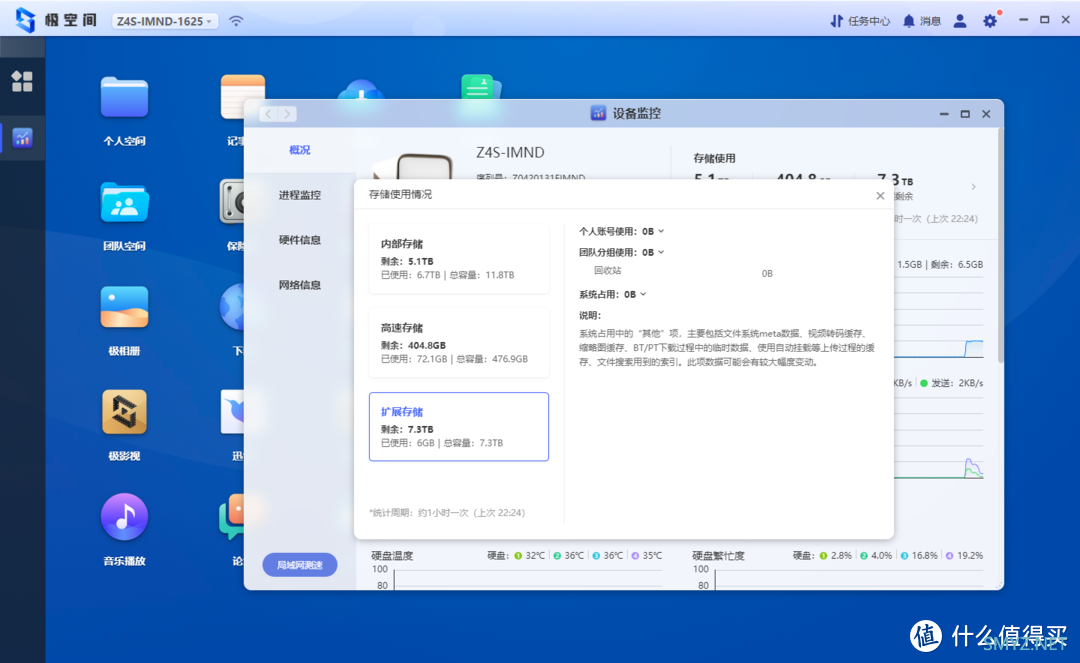Click the disk 3 busy 16.8% legend
Screen dimensions: 1080x663
tap(919, 556)
